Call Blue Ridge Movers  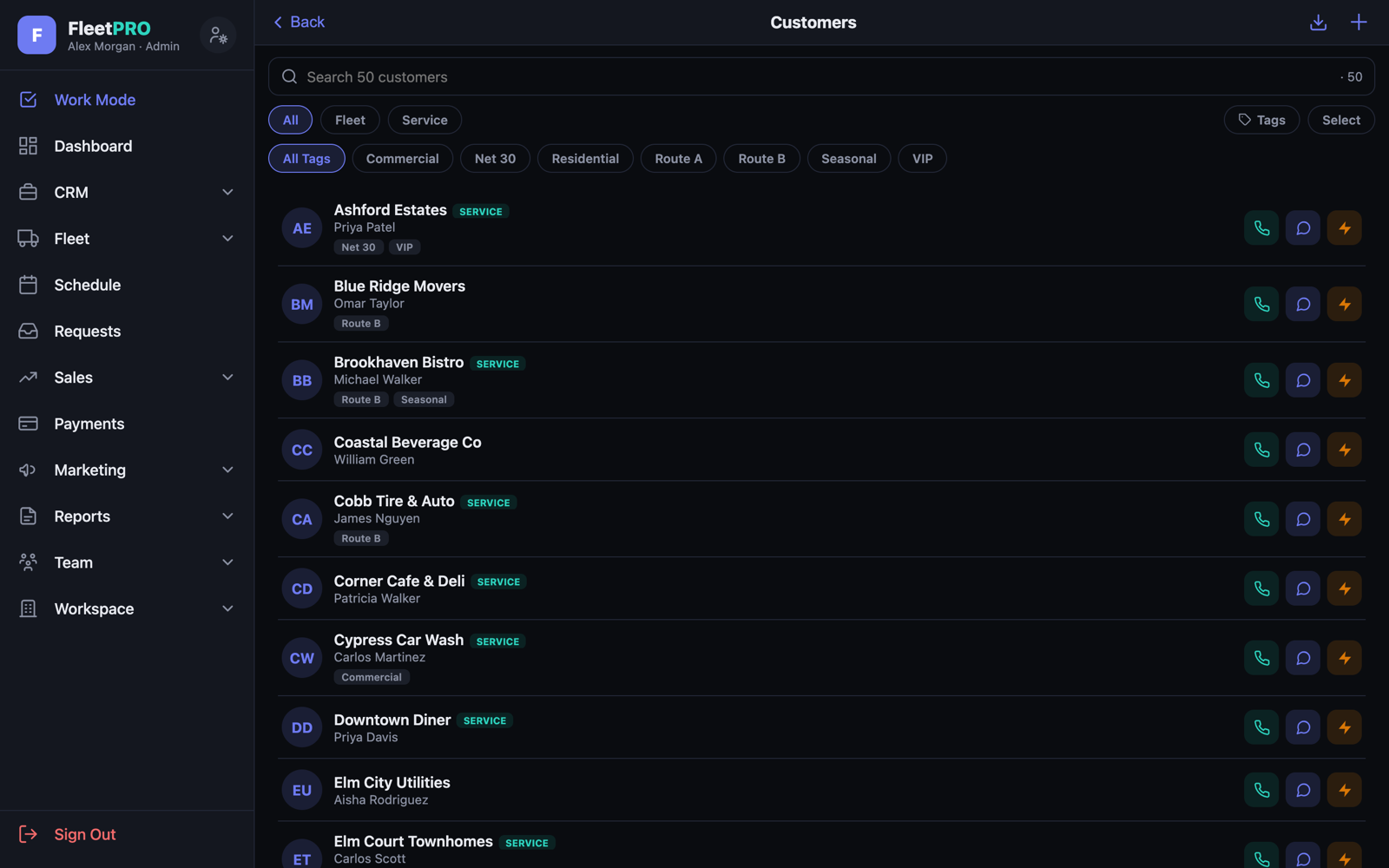(x=1261, y=305)
